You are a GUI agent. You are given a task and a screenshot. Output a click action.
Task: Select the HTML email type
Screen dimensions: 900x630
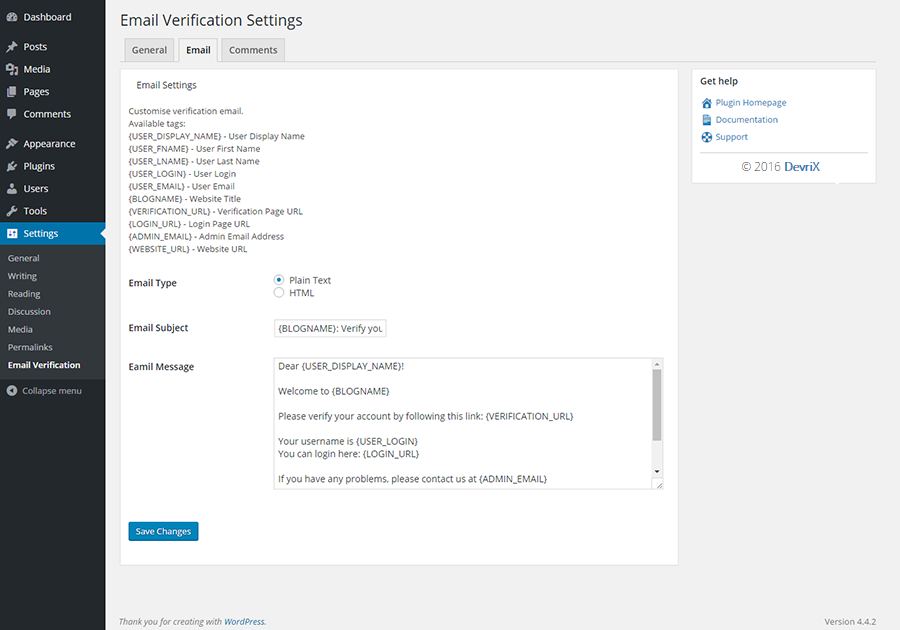(279, 293)
